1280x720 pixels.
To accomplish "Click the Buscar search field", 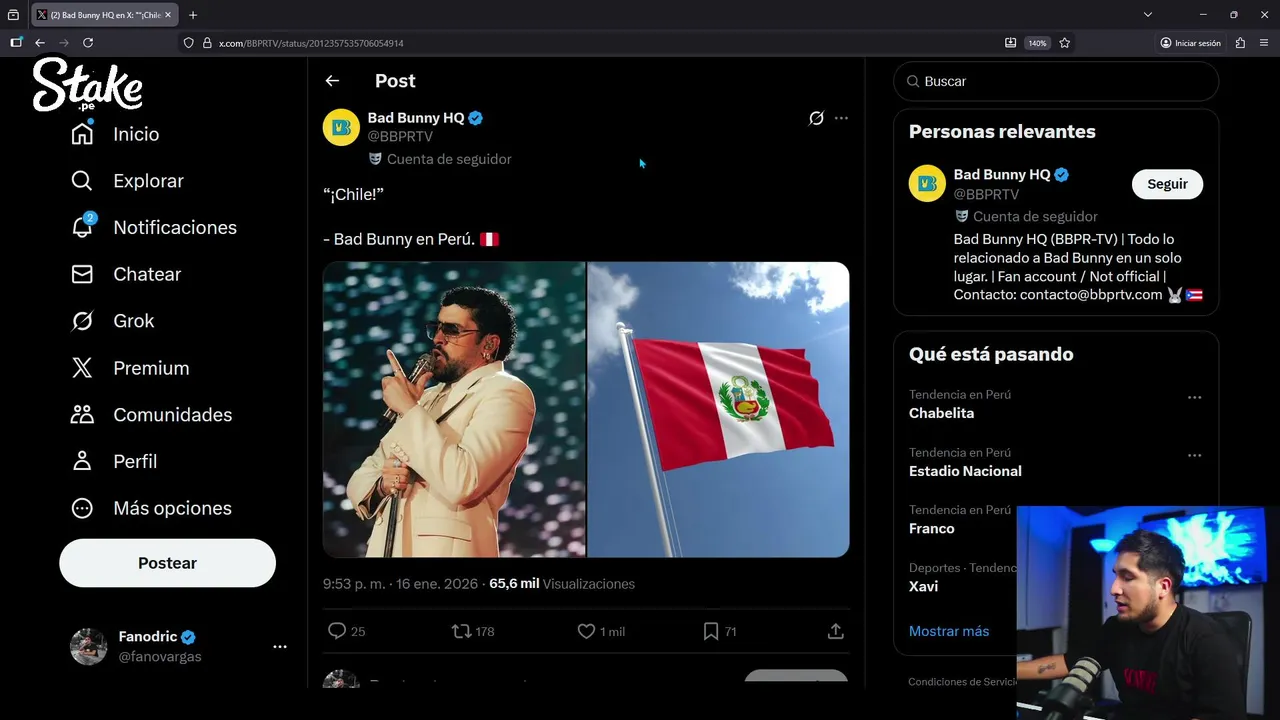I will click(1060, 81).
